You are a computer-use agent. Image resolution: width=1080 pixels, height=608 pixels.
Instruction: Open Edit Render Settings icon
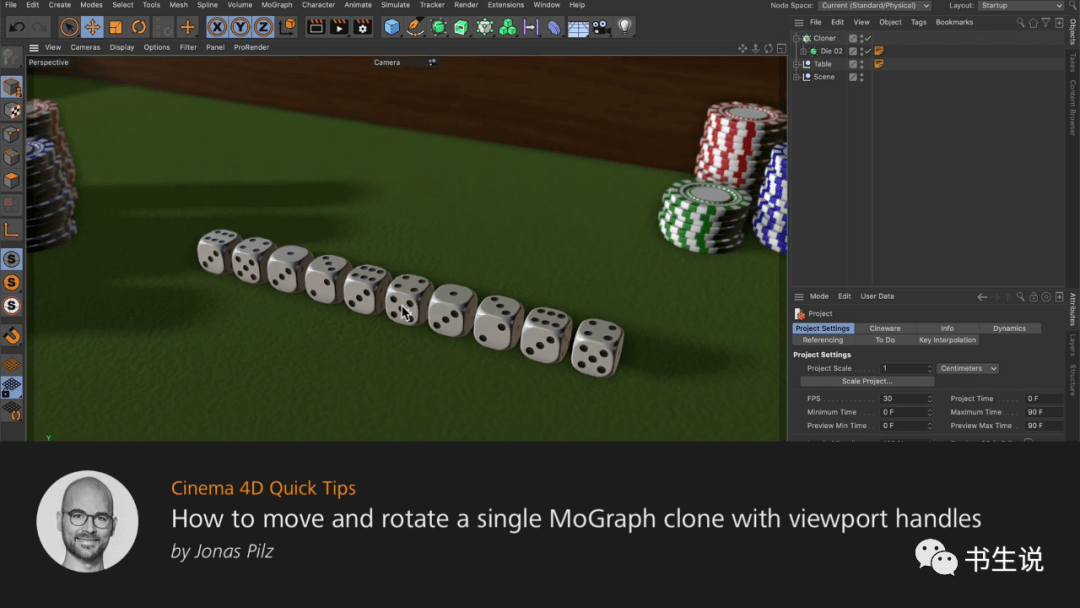click(x=362, y=27)
